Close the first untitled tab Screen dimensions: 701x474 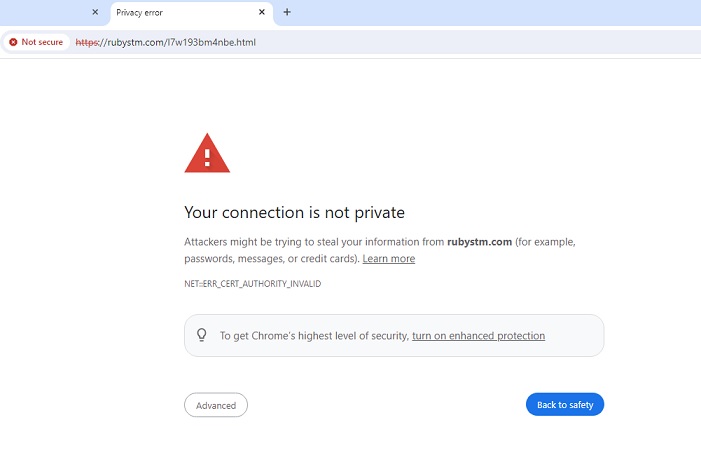[x=95, y=12]
